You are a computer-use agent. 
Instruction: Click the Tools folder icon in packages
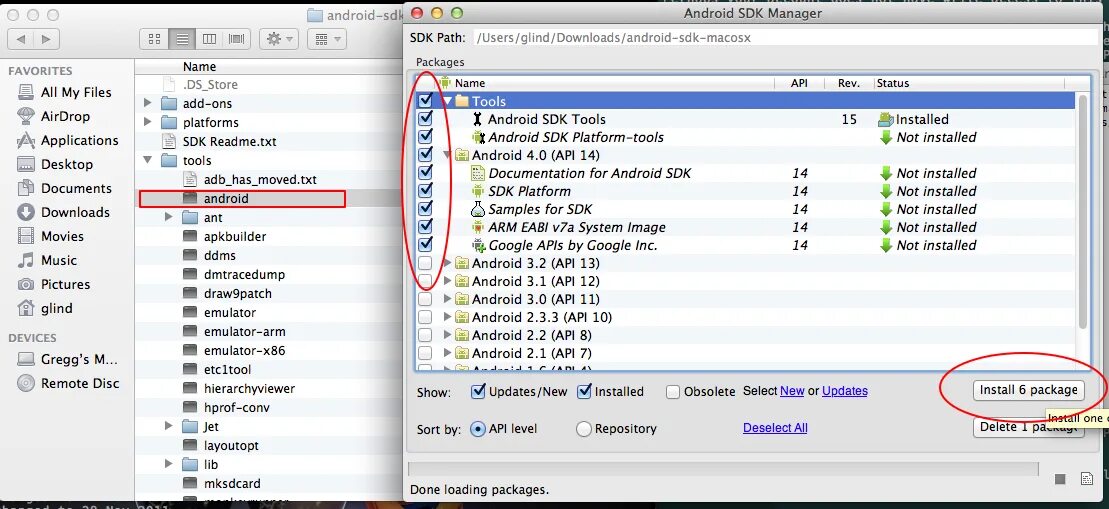pyautogui.click(x=462, y=101)
